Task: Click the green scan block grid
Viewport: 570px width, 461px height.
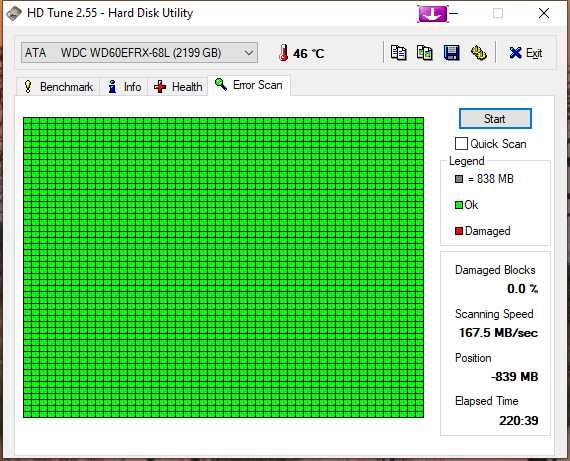Action: [223, 267]
